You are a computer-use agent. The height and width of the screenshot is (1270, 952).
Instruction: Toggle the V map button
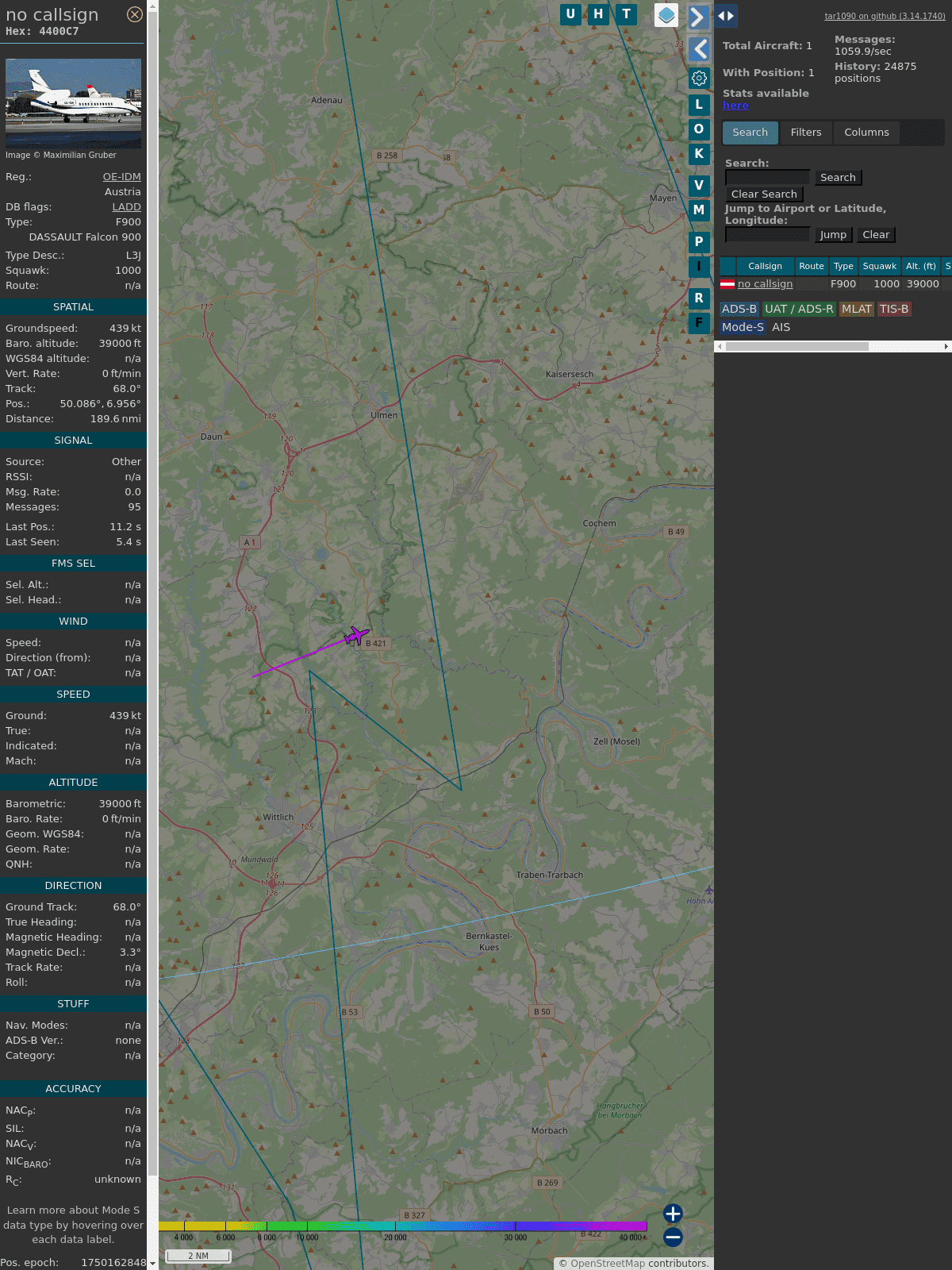tap(699, 185)
